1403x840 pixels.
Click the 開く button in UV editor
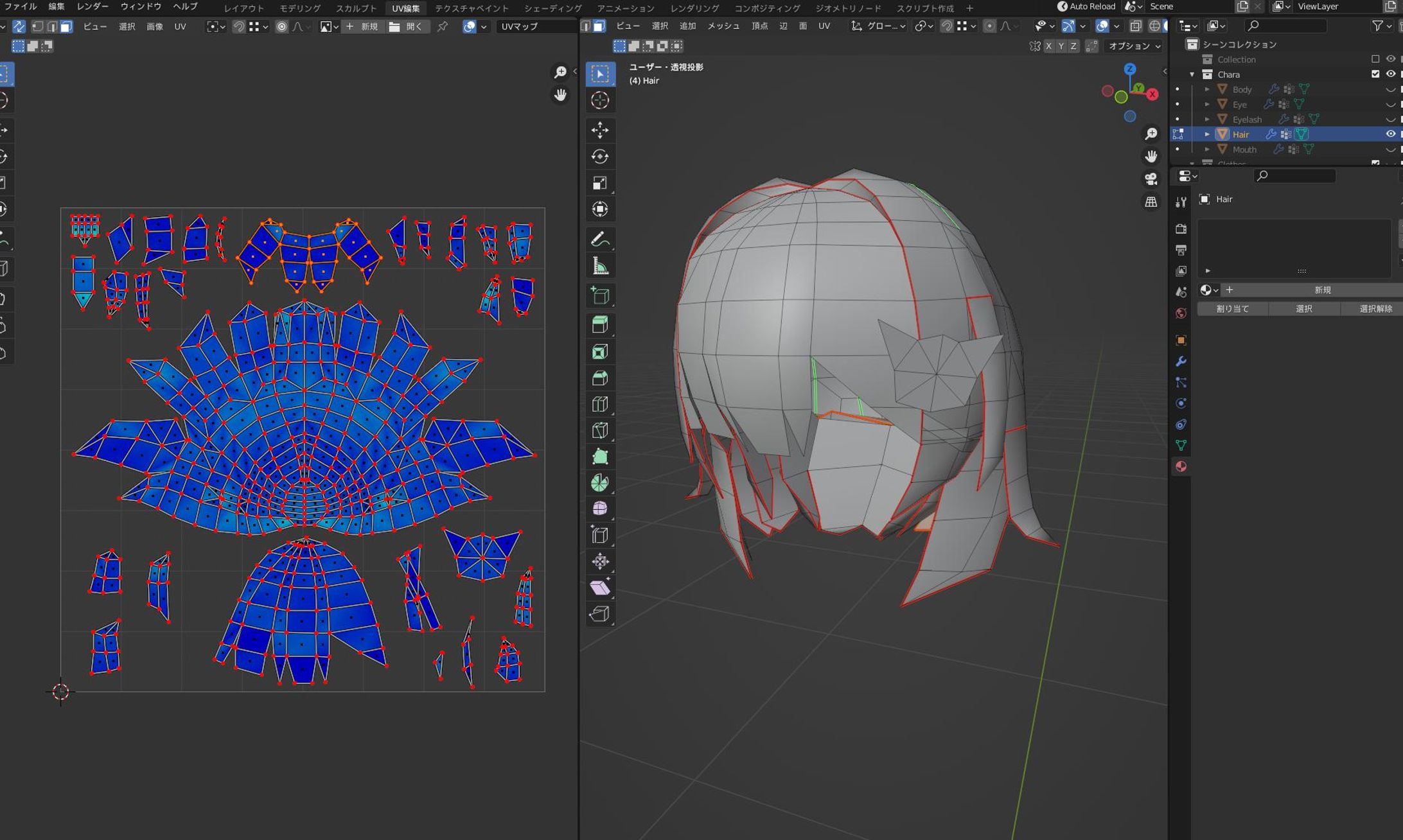tap(407, 26)
